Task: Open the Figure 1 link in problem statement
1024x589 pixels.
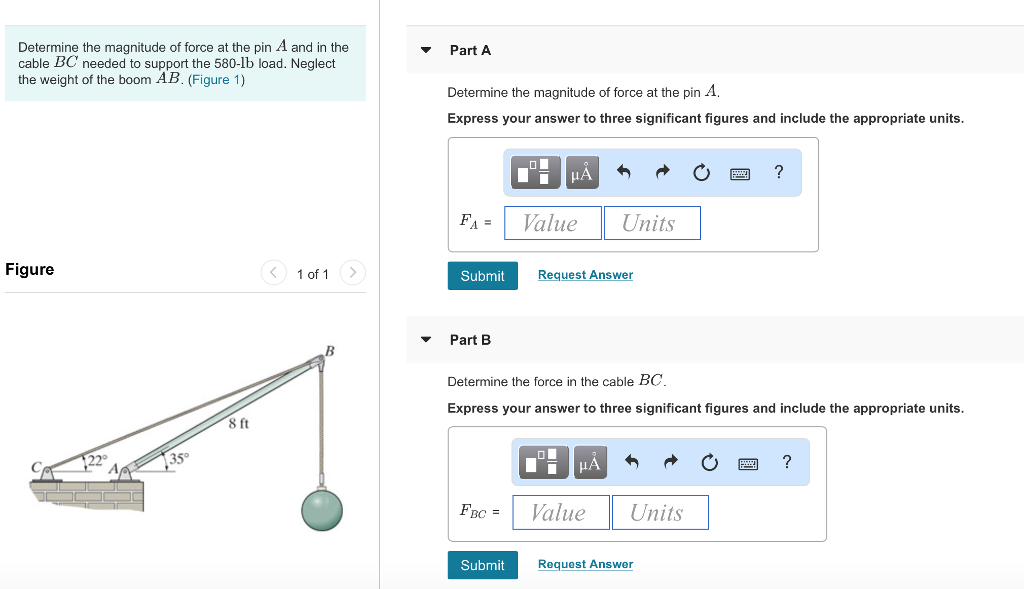Action: [x=216, y=80]
